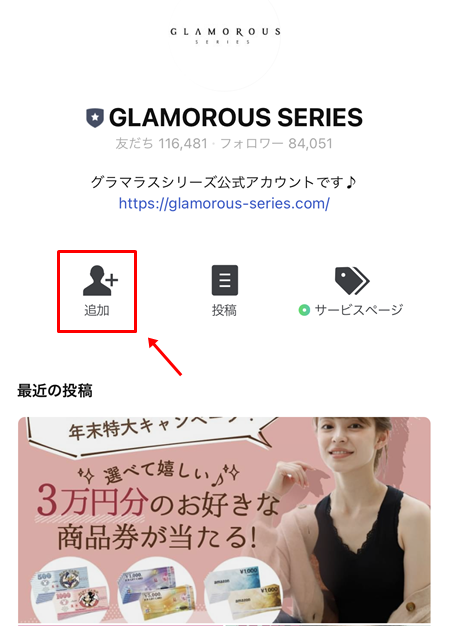Open the GLAMOROUS SERIES profile logo
Image resolution: width=450 pixels, height=626 pixels.
pyautogui.click(x=225, y=36)
